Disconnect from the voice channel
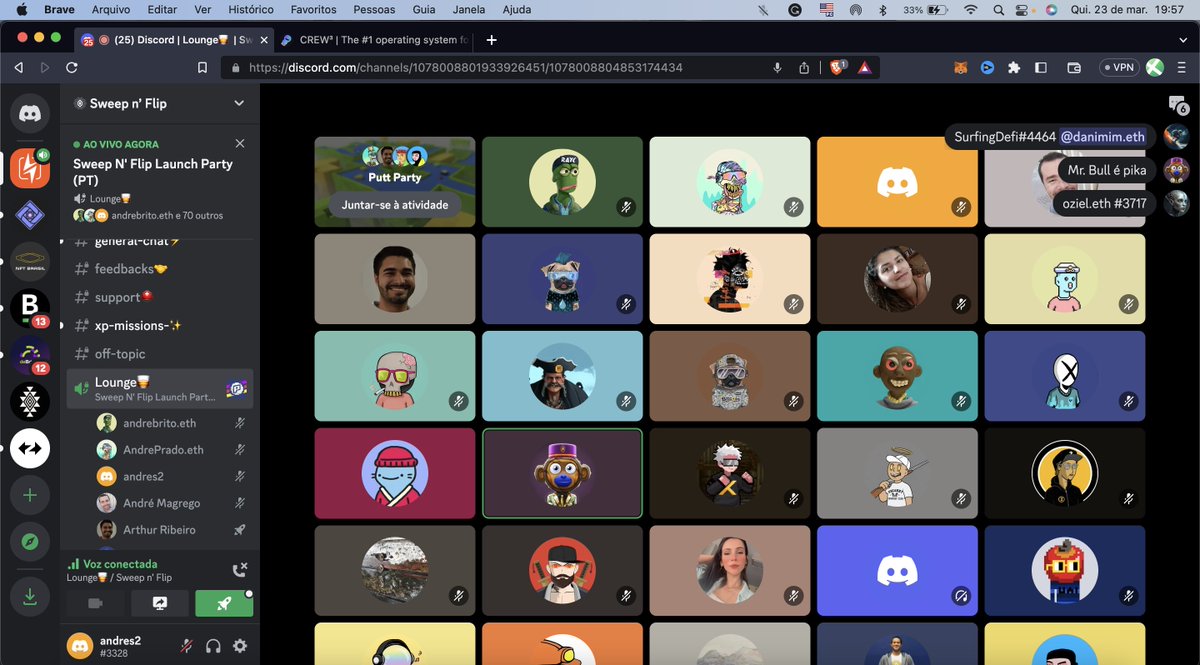The height and width of the screenshot is (665, 1200). pyautogui.click(x=239, y=570)
